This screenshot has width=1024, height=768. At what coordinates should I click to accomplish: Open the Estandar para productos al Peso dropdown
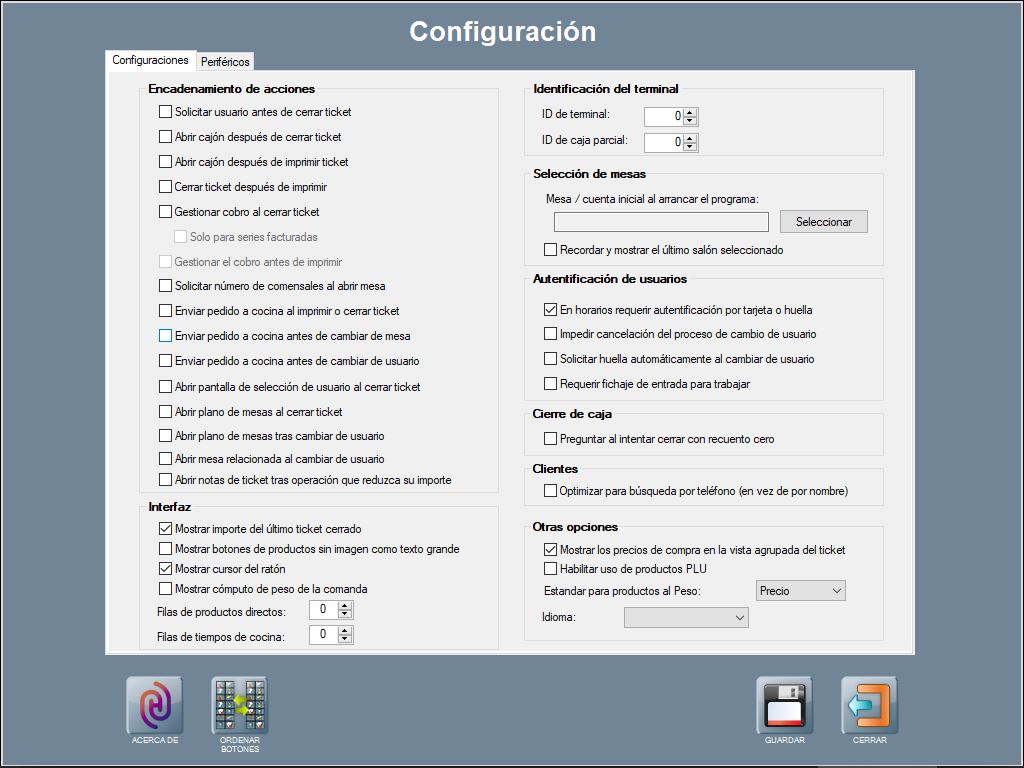pyautogui.click(x=801, y=591)
